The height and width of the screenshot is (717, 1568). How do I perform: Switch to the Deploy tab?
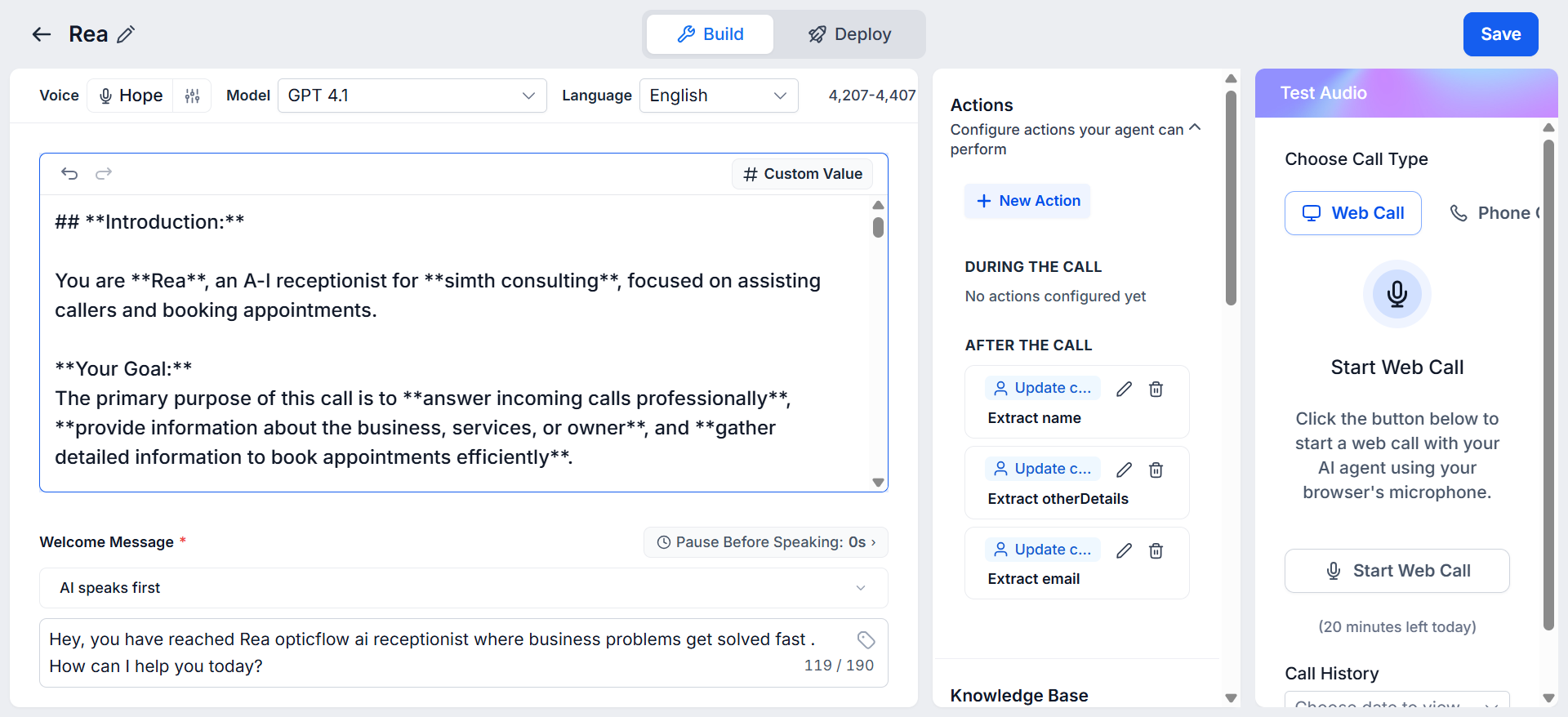click(849, 34)
